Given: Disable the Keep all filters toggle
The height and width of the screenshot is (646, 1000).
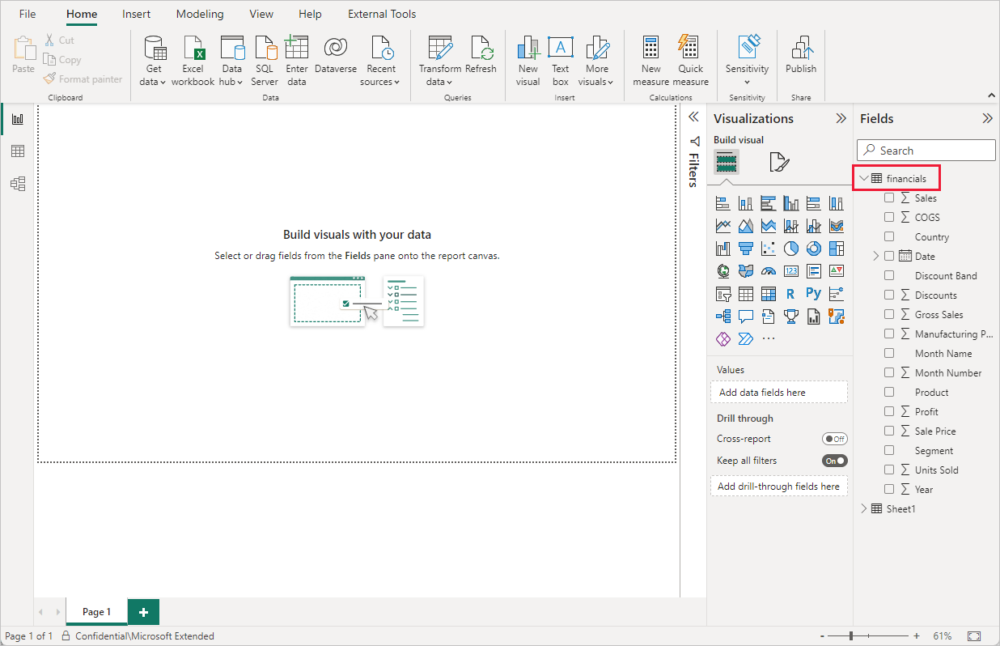Looking at the screenshot, I should (835, 460).
